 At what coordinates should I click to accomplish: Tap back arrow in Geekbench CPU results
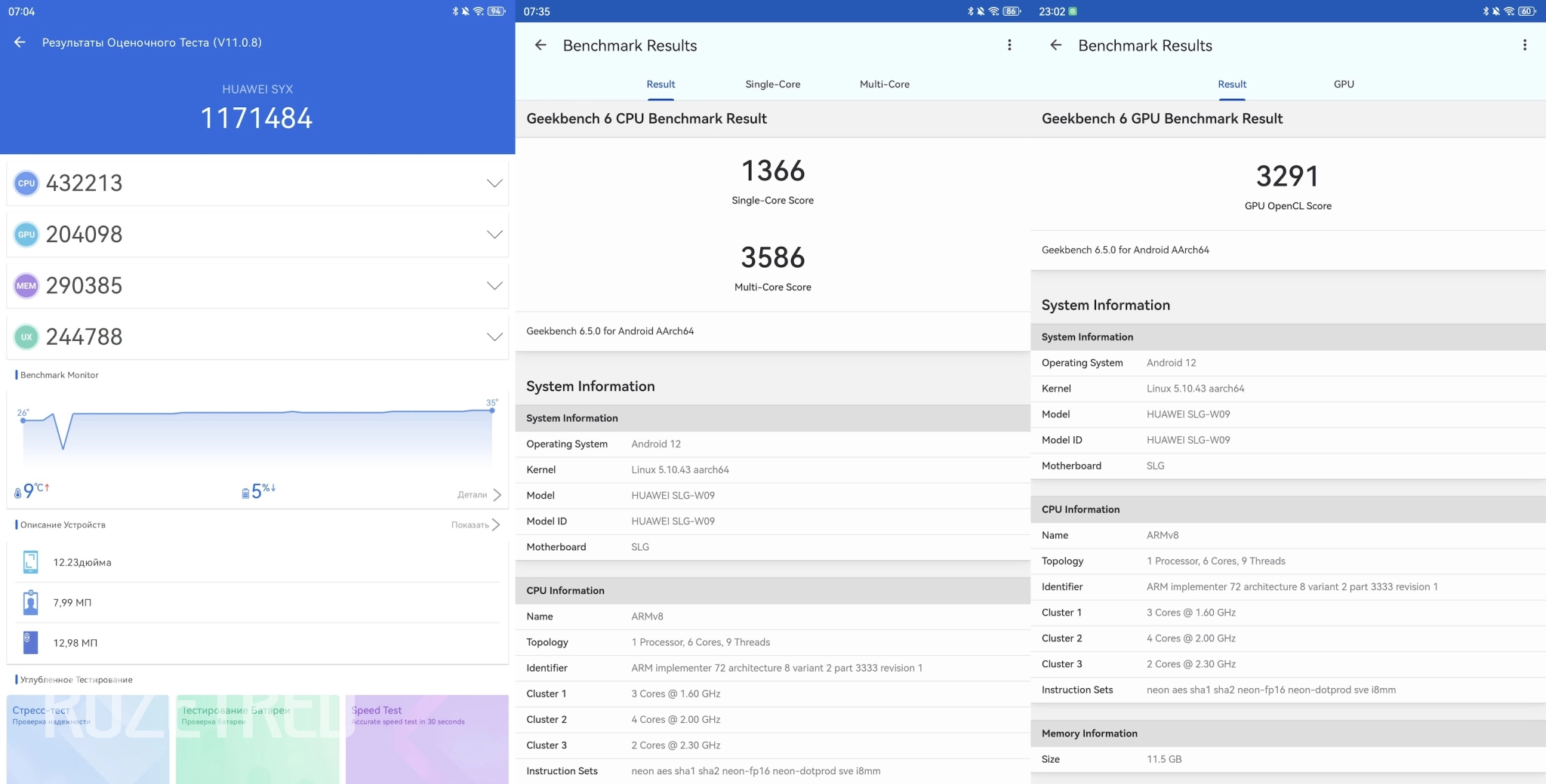tap(540, 45)
